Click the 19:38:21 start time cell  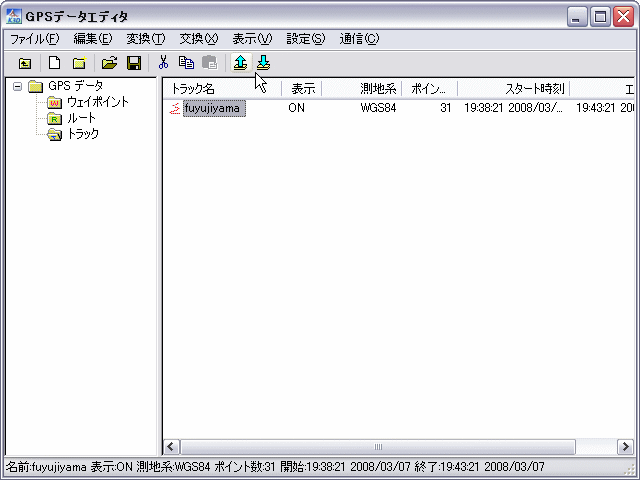513,108
